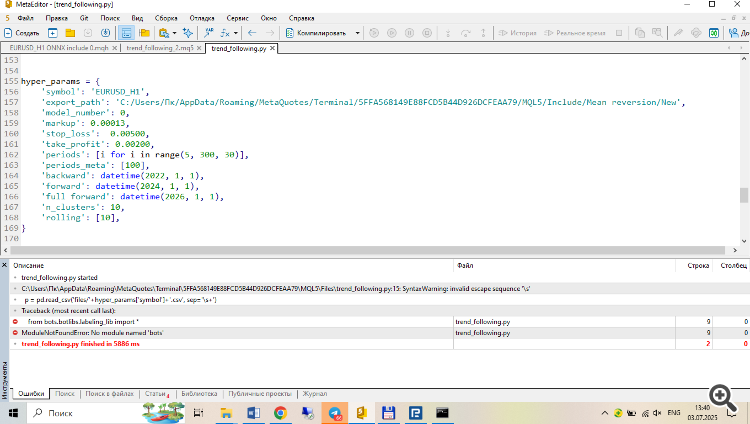Screen dimensions: 750x424
Task: Select the Статьи toolbox tab
Action: [x=156, y=394]
